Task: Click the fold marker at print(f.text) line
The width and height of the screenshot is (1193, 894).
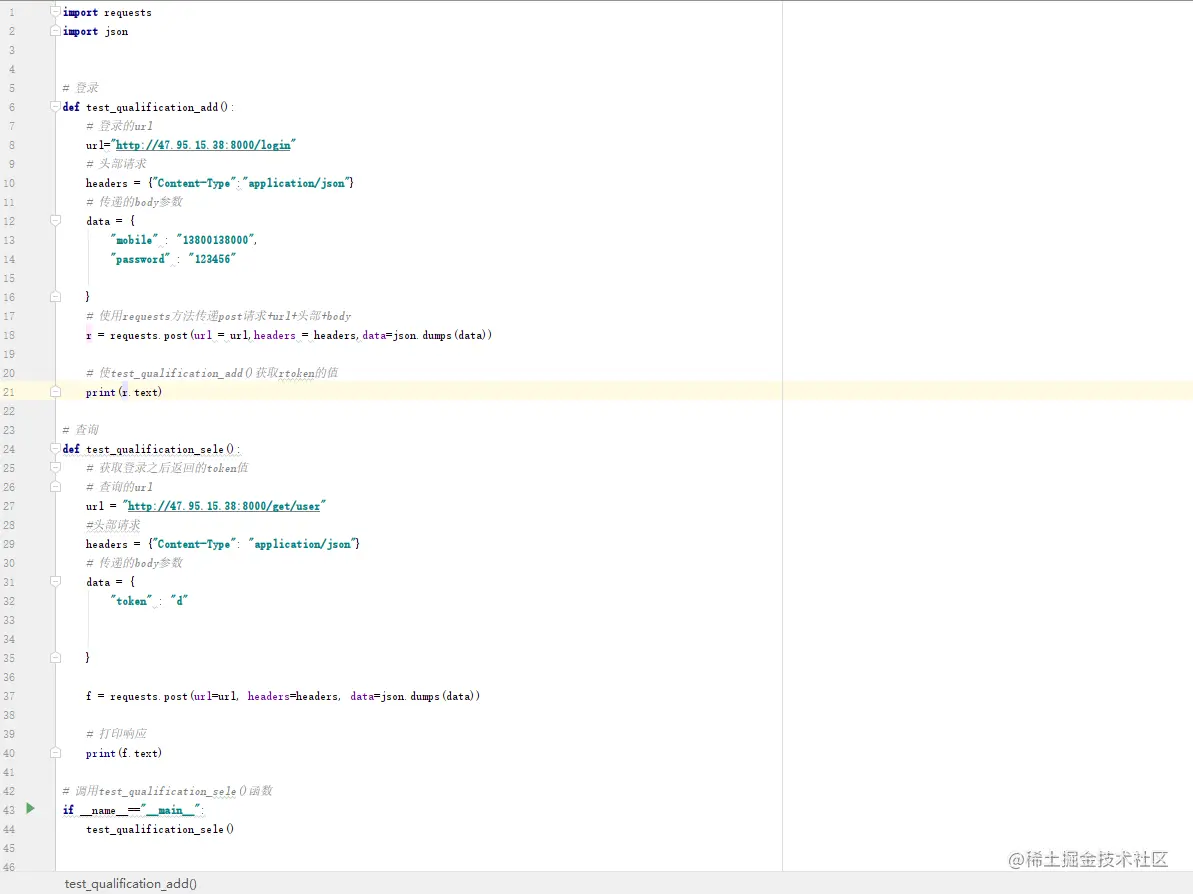Action: tap(56, 753)
